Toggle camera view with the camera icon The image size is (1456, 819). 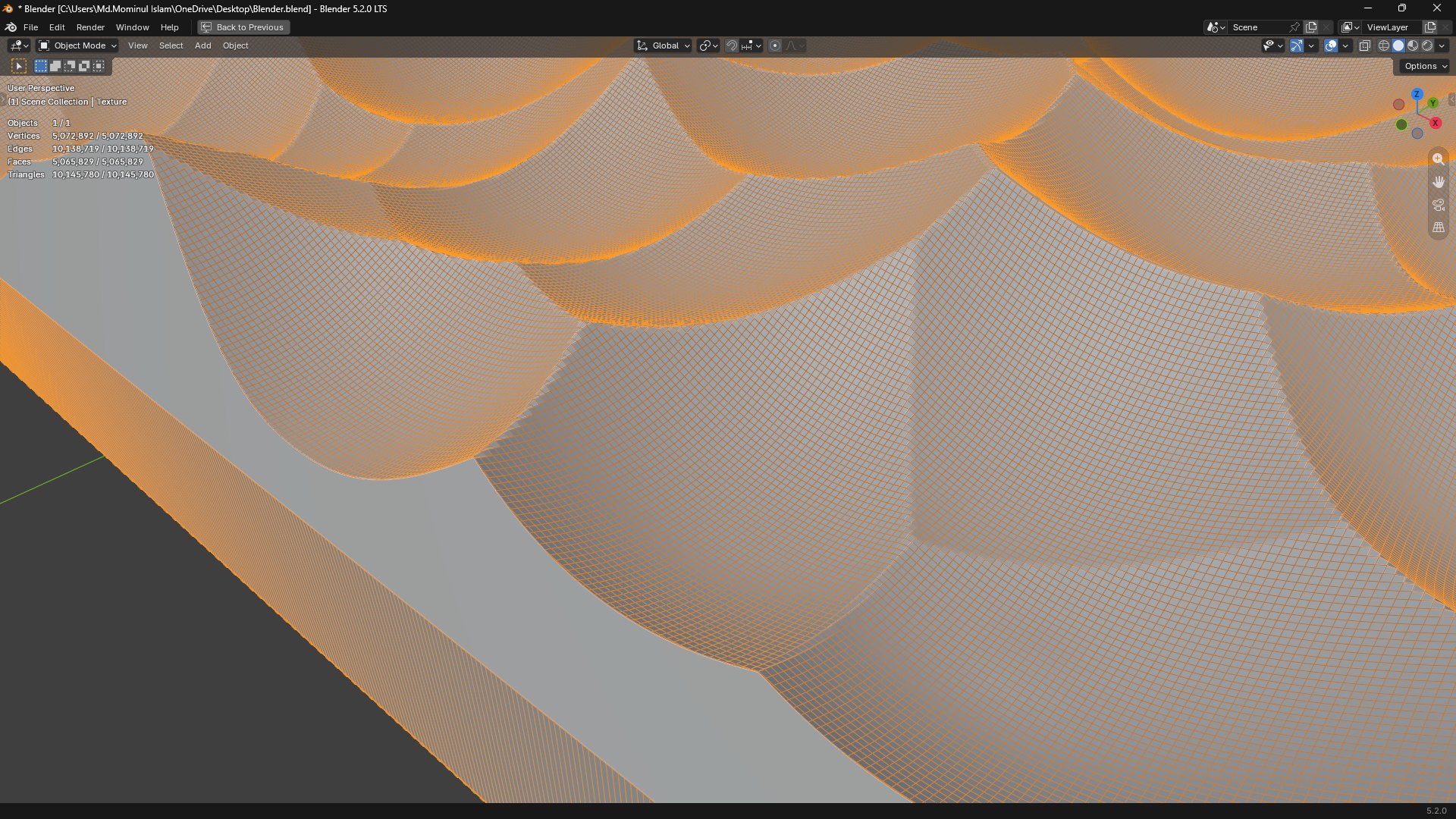(x=1438, y=205)
